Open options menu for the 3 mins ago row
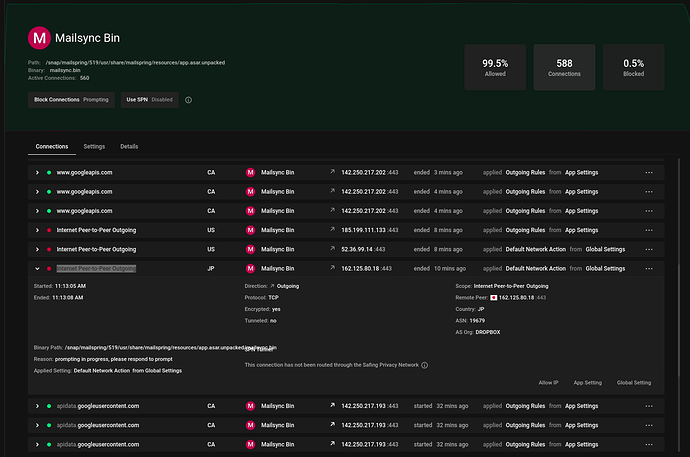Screen dimensions: 690x457 point(649,172)
